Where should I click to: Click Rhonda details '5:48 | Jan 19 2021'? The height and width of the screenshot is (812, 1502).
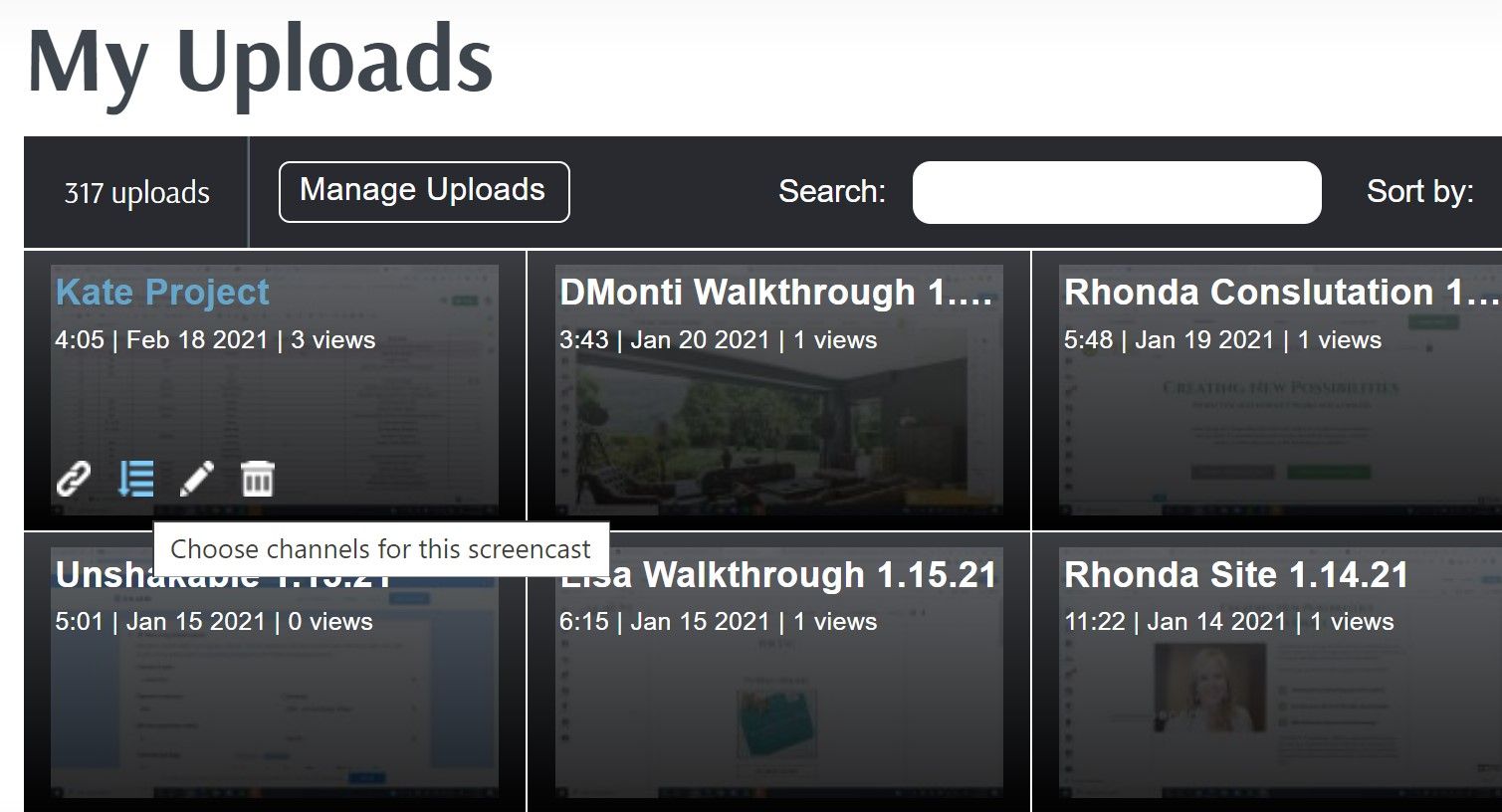point(1170,339)
